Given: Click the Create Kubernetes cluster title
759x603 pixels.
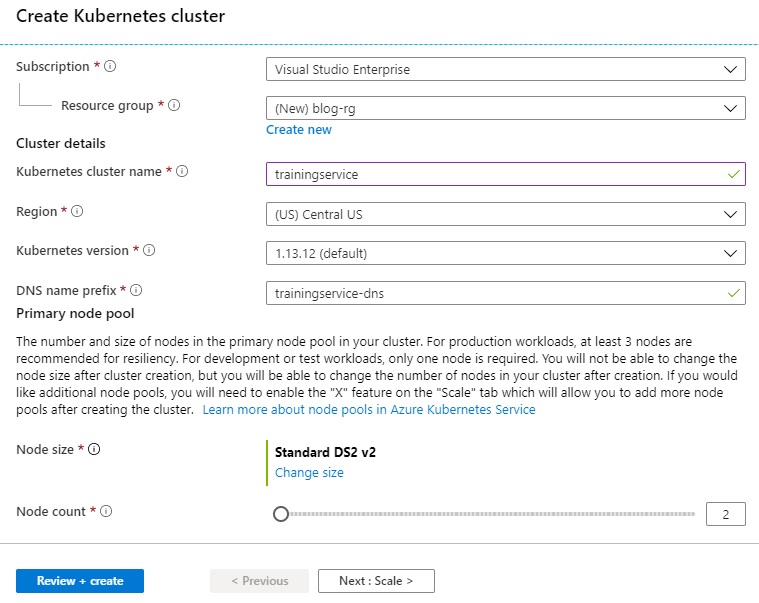Looking at the screenshot, I should point(121,16).
